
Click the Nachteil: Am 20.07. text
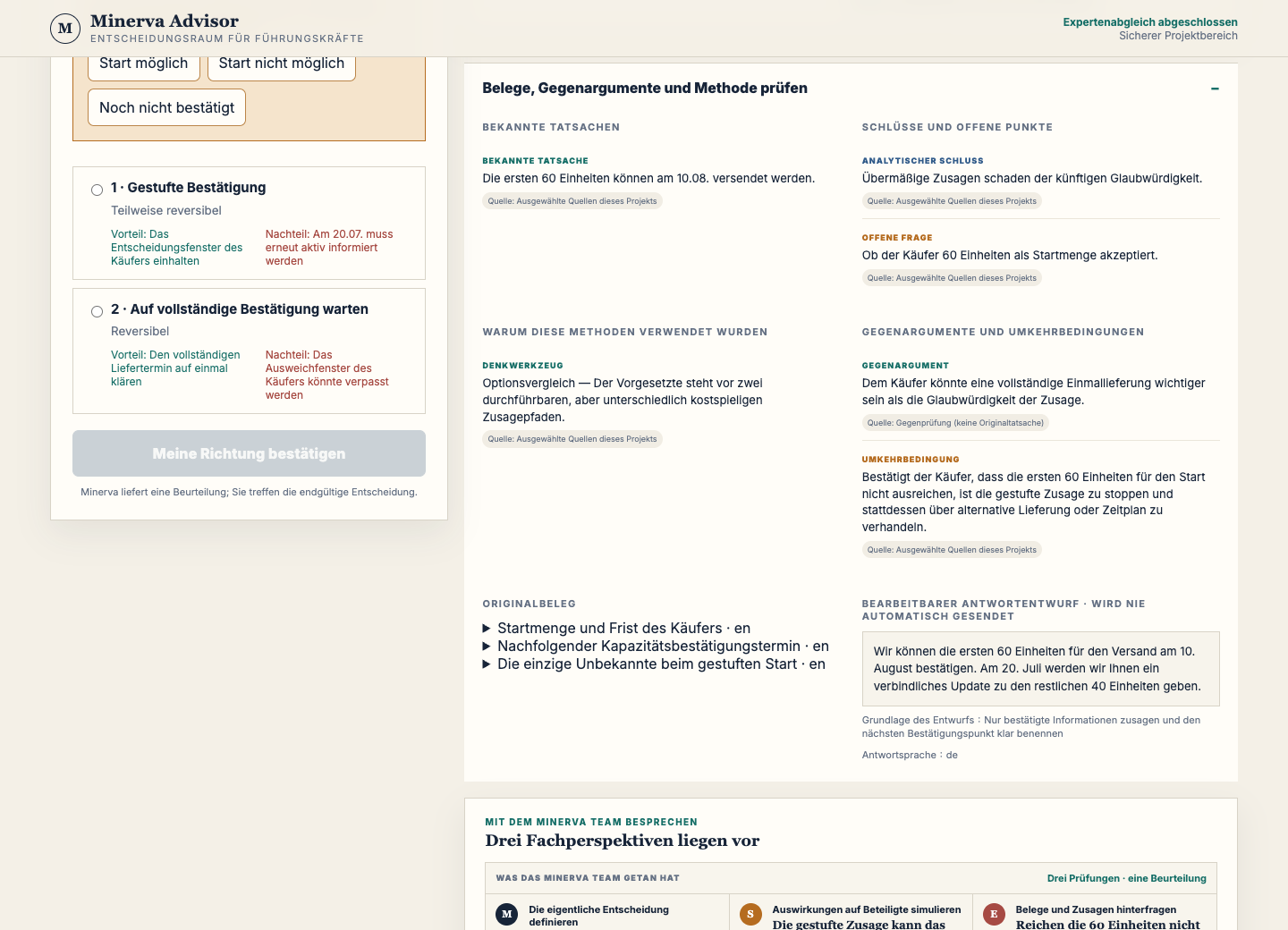pos(329,248)
